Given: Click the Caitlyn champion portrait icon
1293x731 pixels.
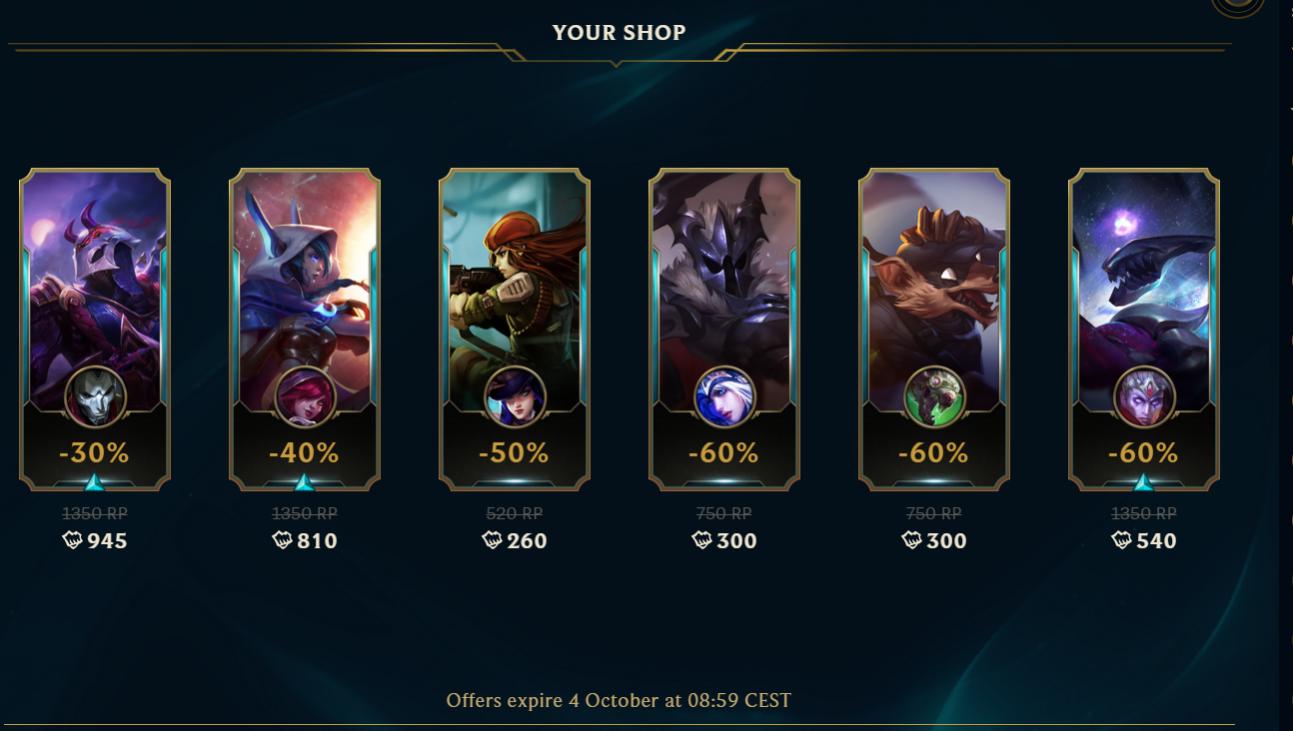Looking at the screenshot, I should tap(515, 397).
